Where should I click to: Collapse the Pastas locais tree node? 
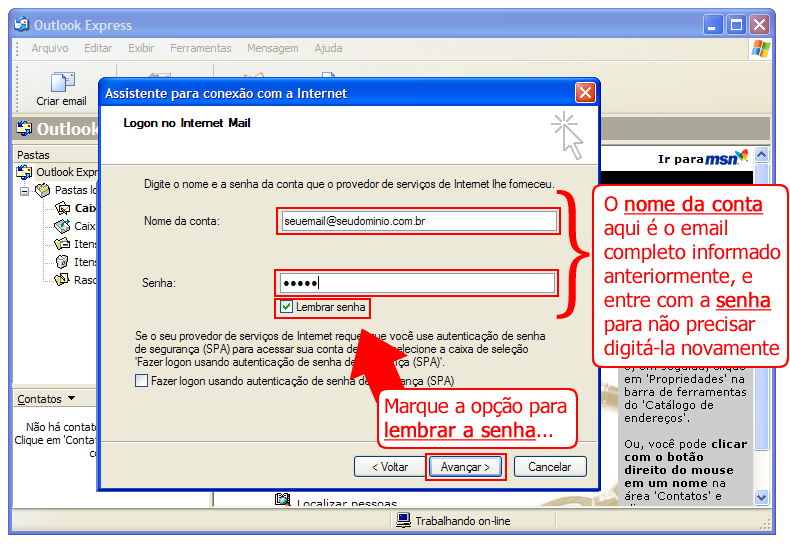click(x=24, y=191)
